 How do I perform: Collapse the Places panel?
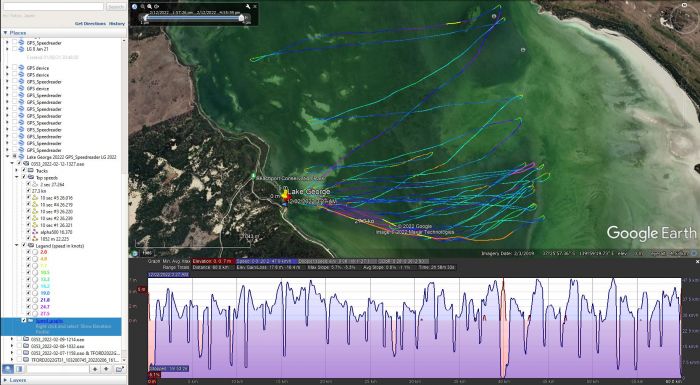pyautogui.click(x=5, y=33)
